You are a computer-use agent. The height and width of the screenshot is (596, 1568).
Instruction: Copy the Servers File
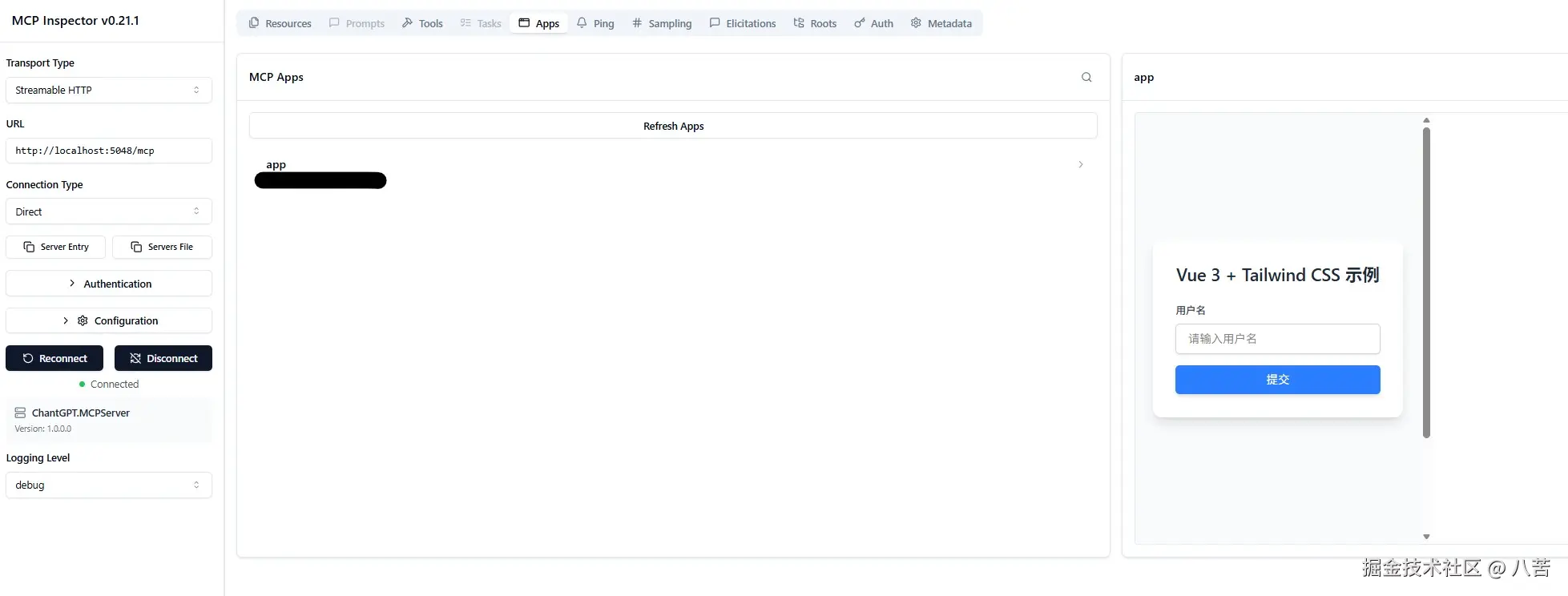162,247
